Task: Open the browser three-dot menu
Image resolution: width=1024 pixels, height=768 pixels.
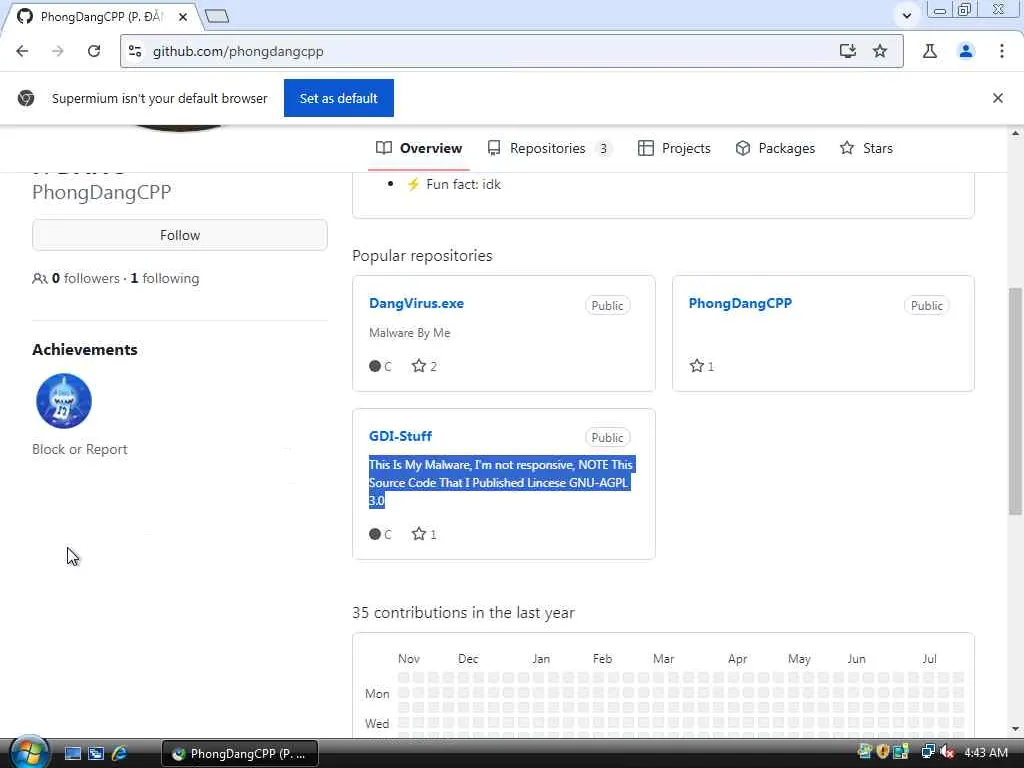Action: point(1002,51)
